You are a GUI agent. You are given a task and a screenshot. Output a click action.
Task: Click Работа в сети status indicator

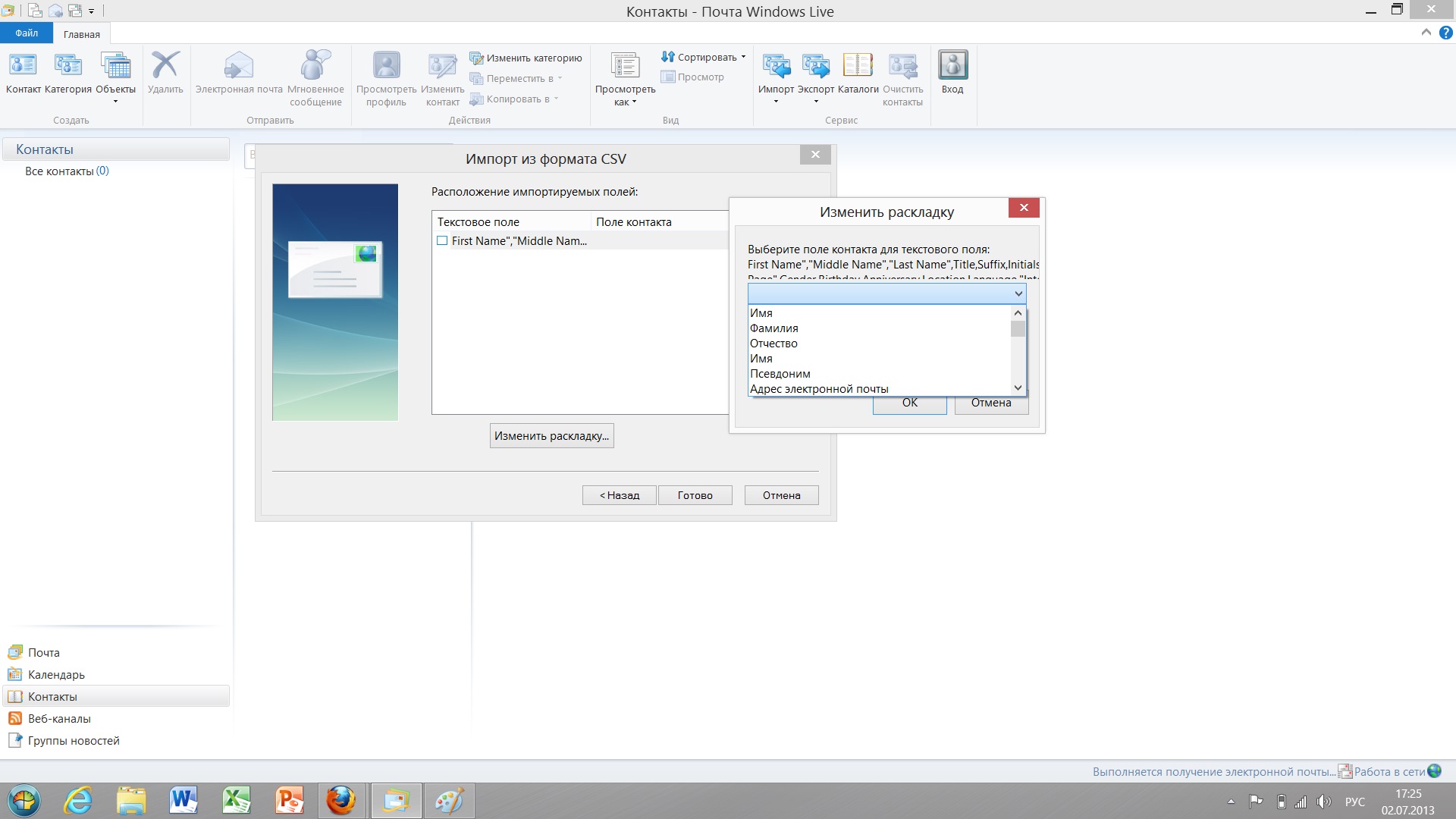click(1389, 772)
